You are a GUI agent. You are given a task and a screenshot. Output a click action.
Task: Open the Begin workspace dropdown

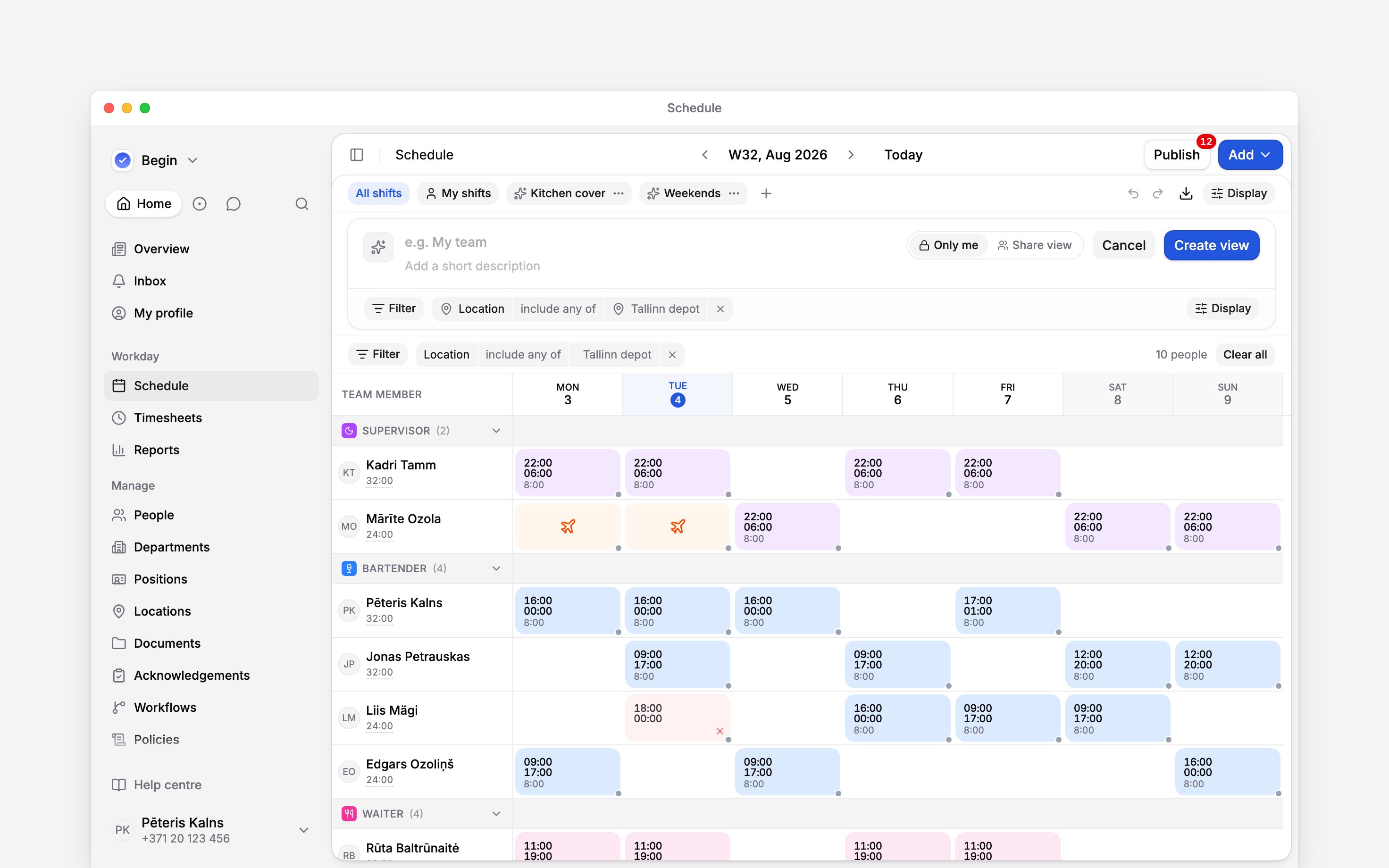point(156,160)
